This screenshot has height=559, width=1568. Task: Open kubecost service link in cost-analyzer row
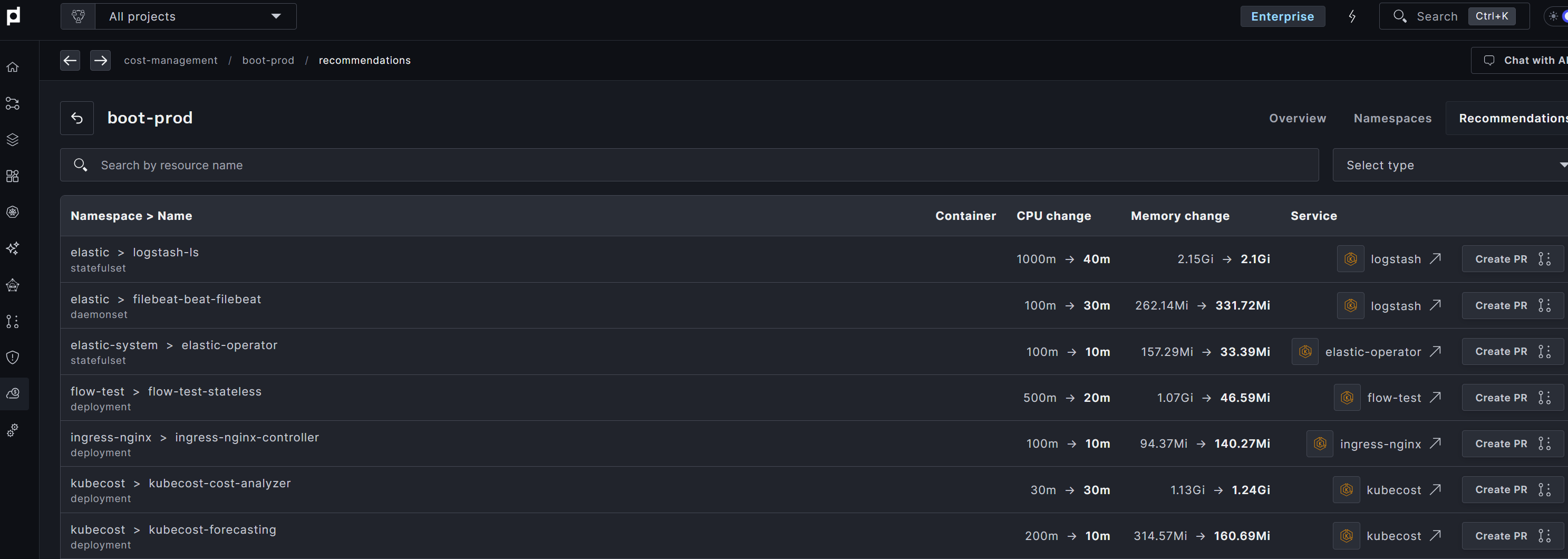(x=1404, y=489)
